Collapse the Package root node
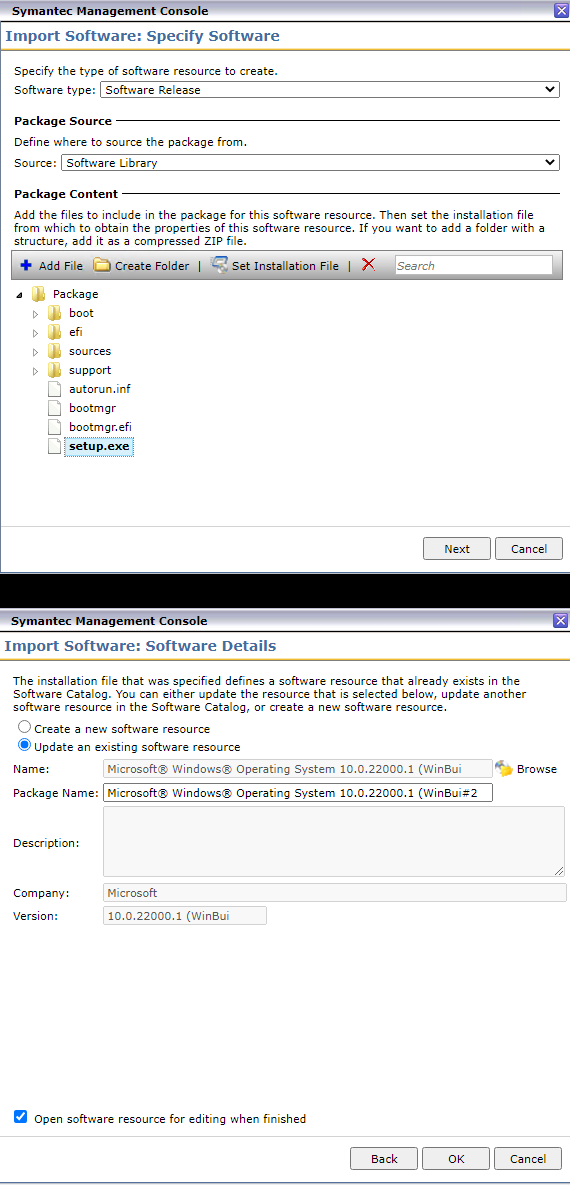The image size is (570, 1185). coord(19,295)
